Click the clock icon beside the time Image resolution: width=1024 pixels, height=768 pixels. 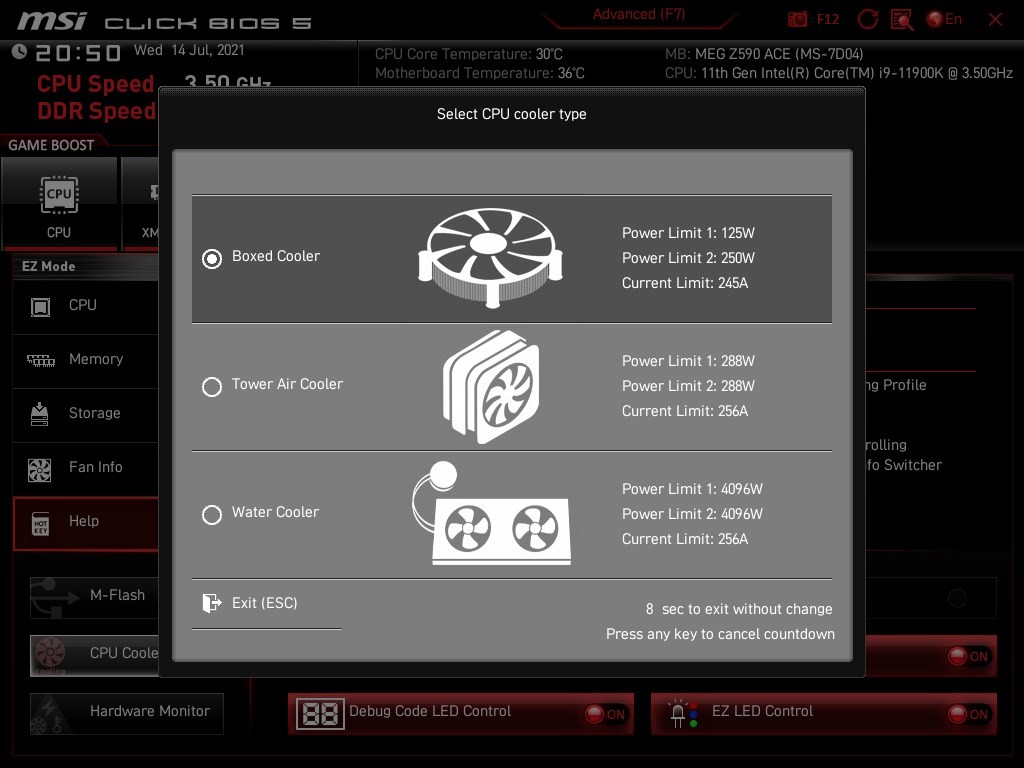tap(20, 51)
